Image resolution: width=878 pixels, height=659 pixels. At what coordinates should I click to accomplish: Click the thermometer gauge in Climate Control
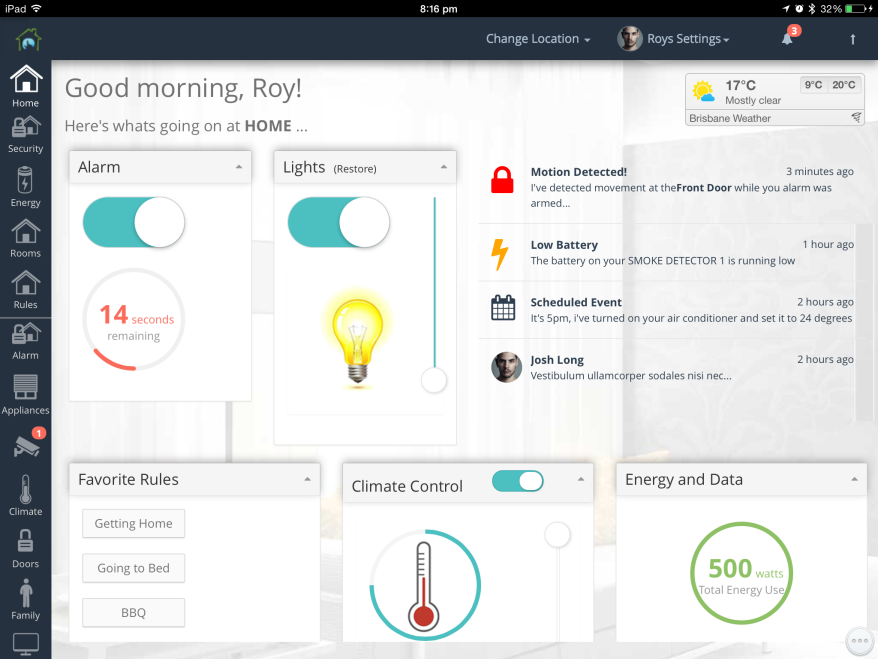click(424, 585)
